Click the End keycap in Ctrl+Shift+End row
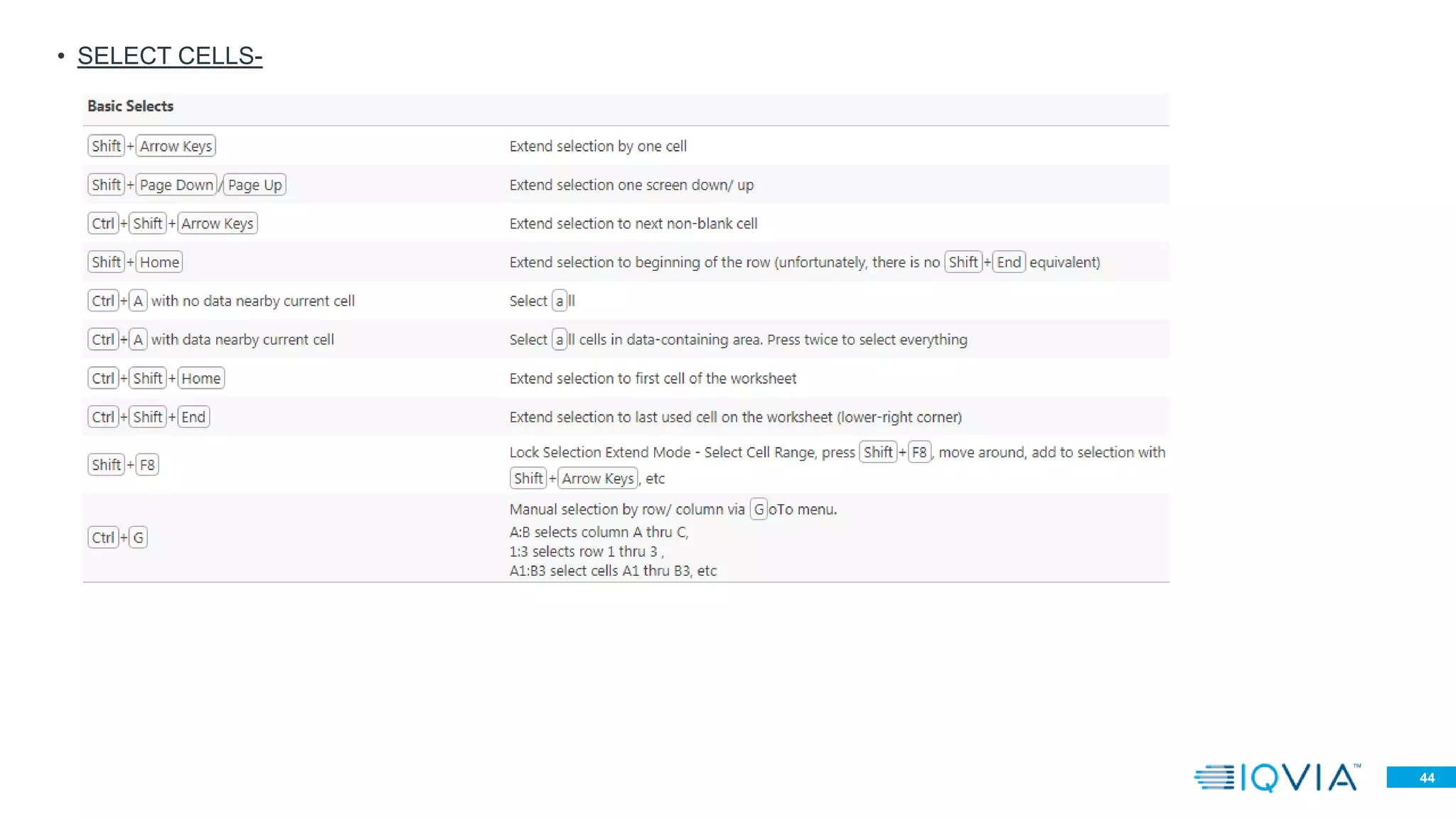This screenshot has height=819, width=1456. tap(193, 417)
